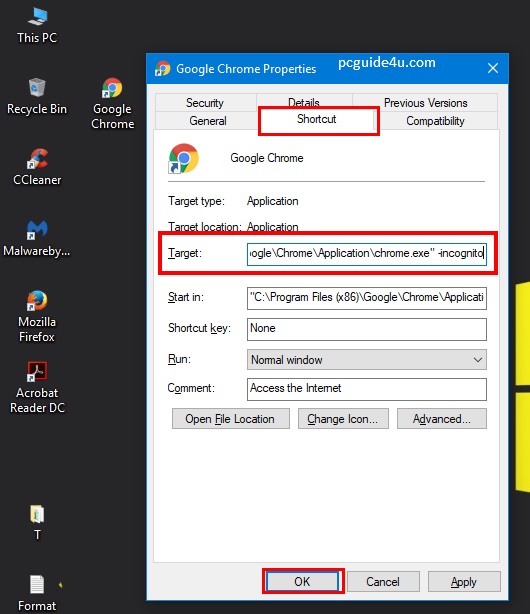Switch to the Security tab

point(205,103)
